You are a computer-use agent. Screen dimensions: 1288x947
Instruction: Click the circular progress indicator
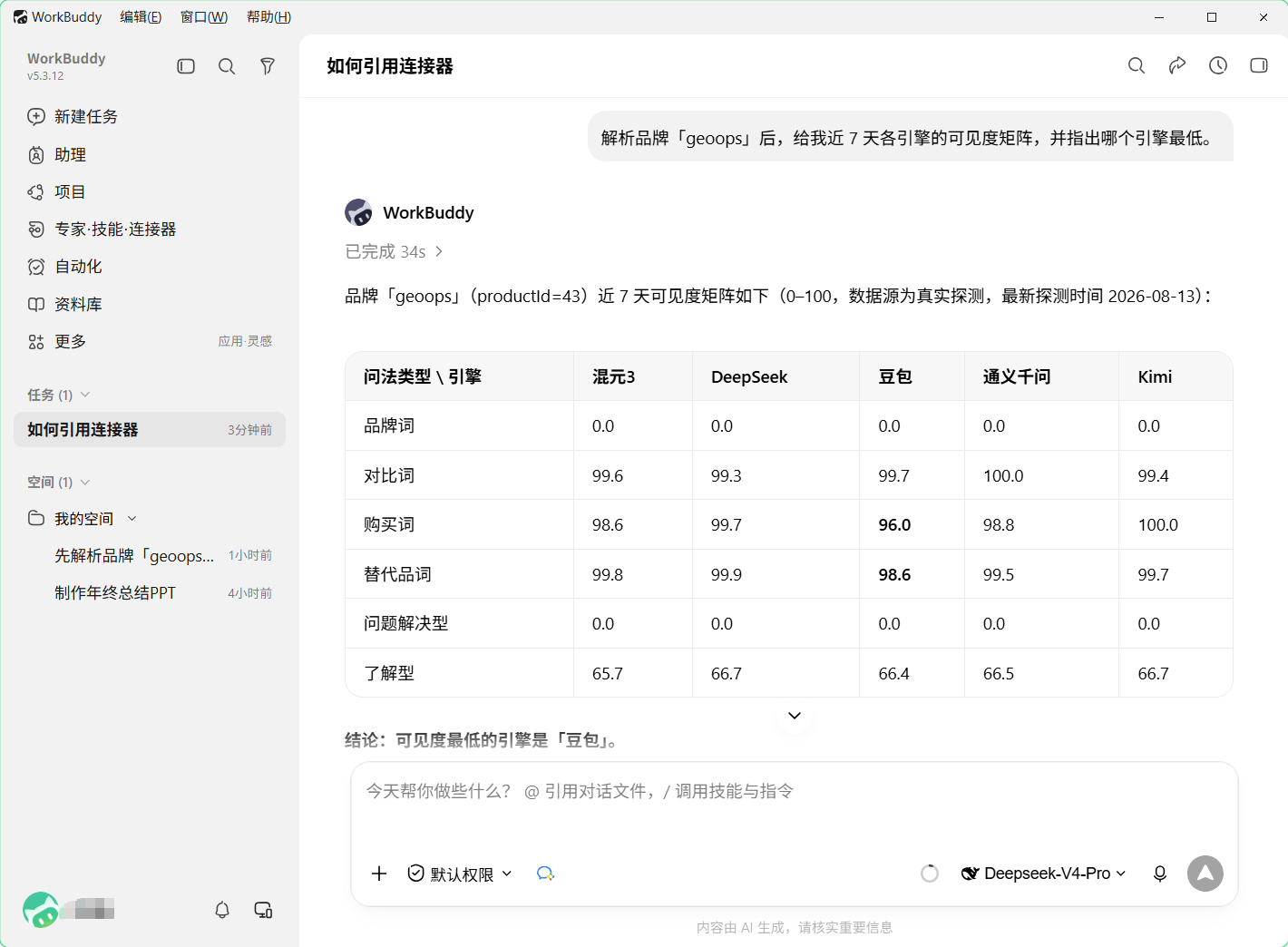(930, 874)
